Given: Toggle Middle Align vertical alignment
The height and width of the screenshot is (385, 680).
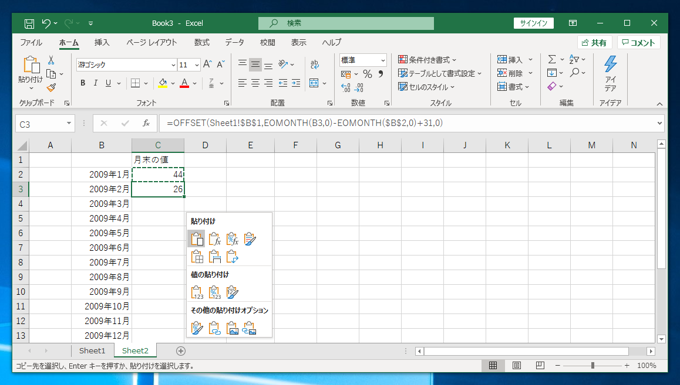Looking at the screenshot, I should [x=255, y=65].
